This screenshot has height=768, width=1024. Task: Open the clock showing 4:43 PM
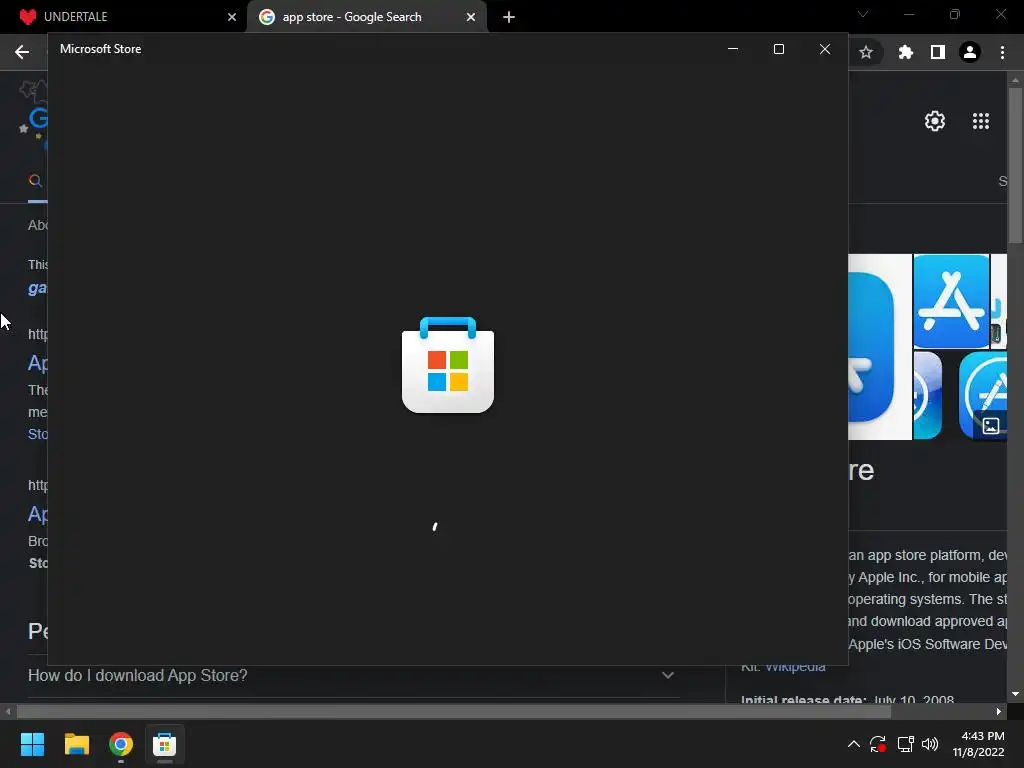point(978,744)
